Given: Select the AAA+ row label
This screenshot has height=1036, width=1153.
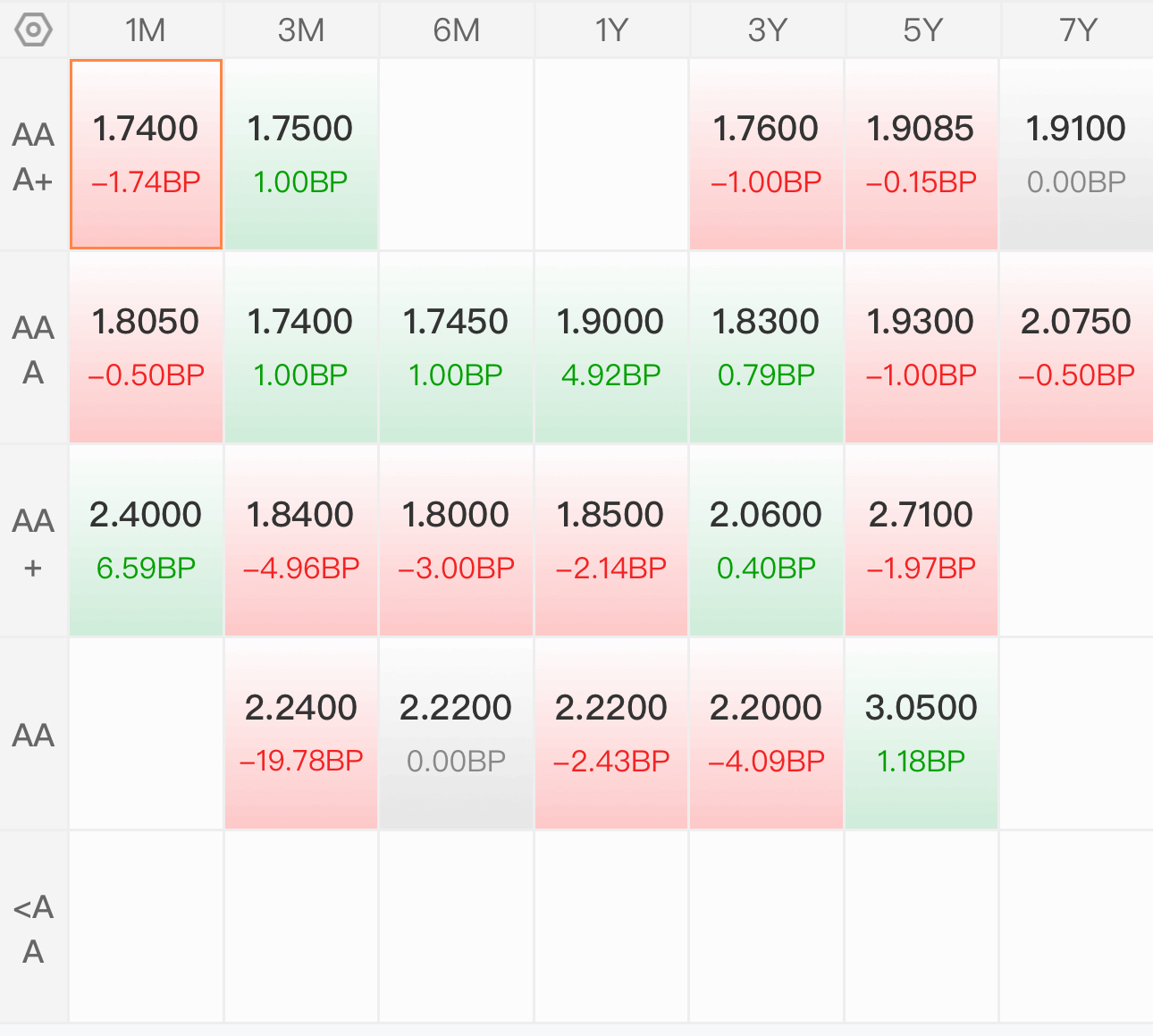Looking at the screenshot, I should click(x=34, y=156).
